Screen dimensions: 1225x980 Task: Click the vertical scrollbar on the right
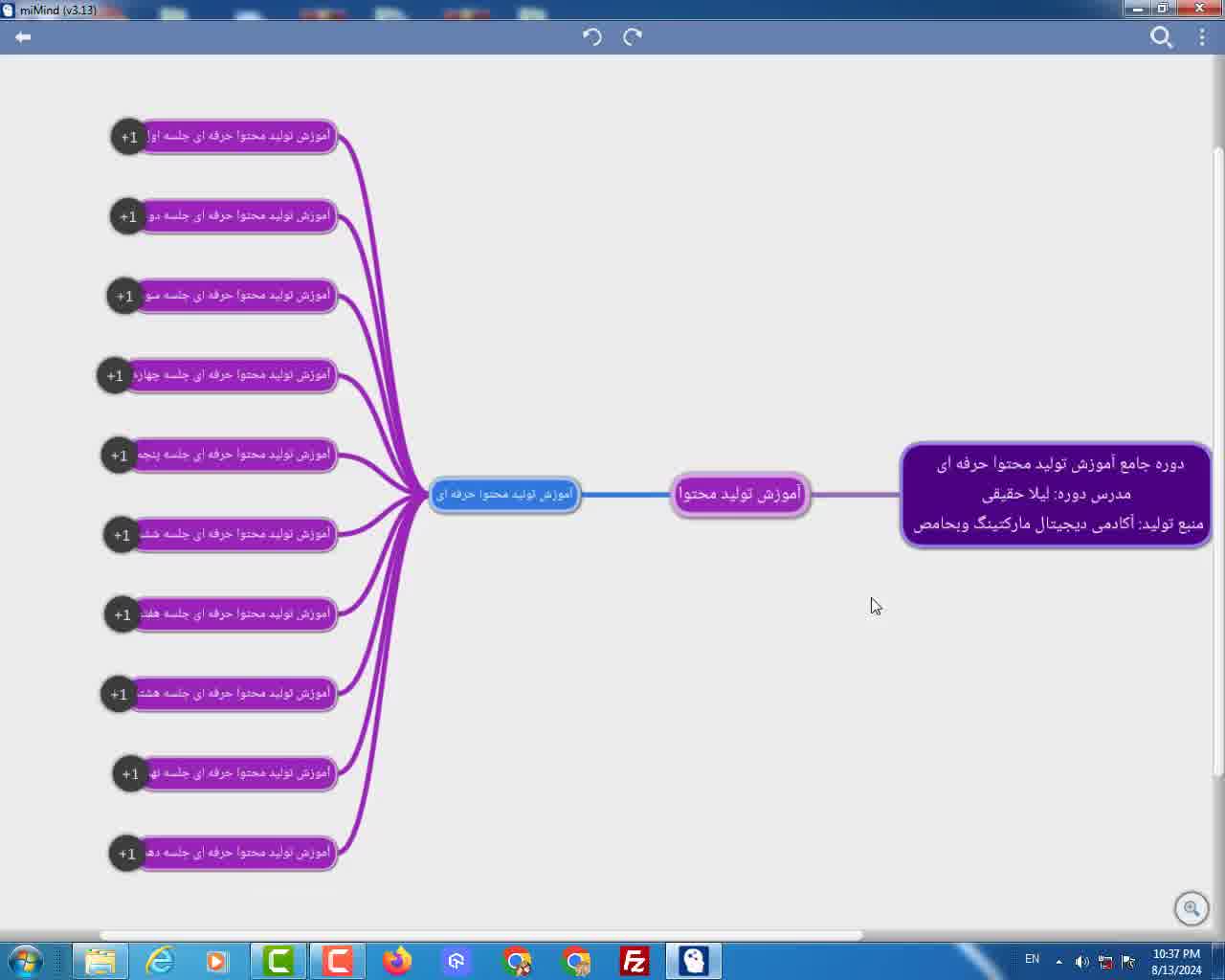1217,459
